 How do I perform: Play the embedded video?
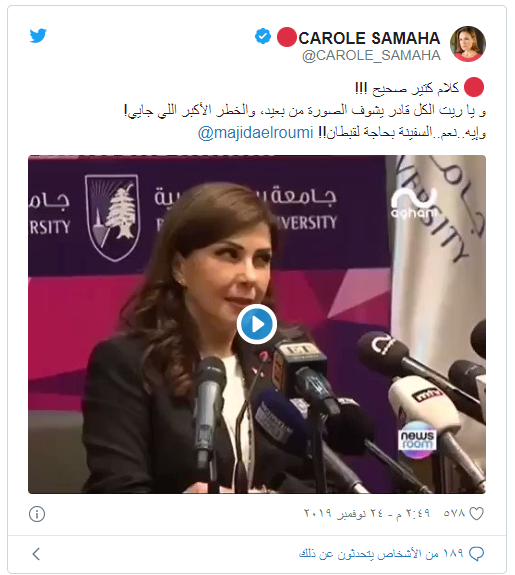257,324
